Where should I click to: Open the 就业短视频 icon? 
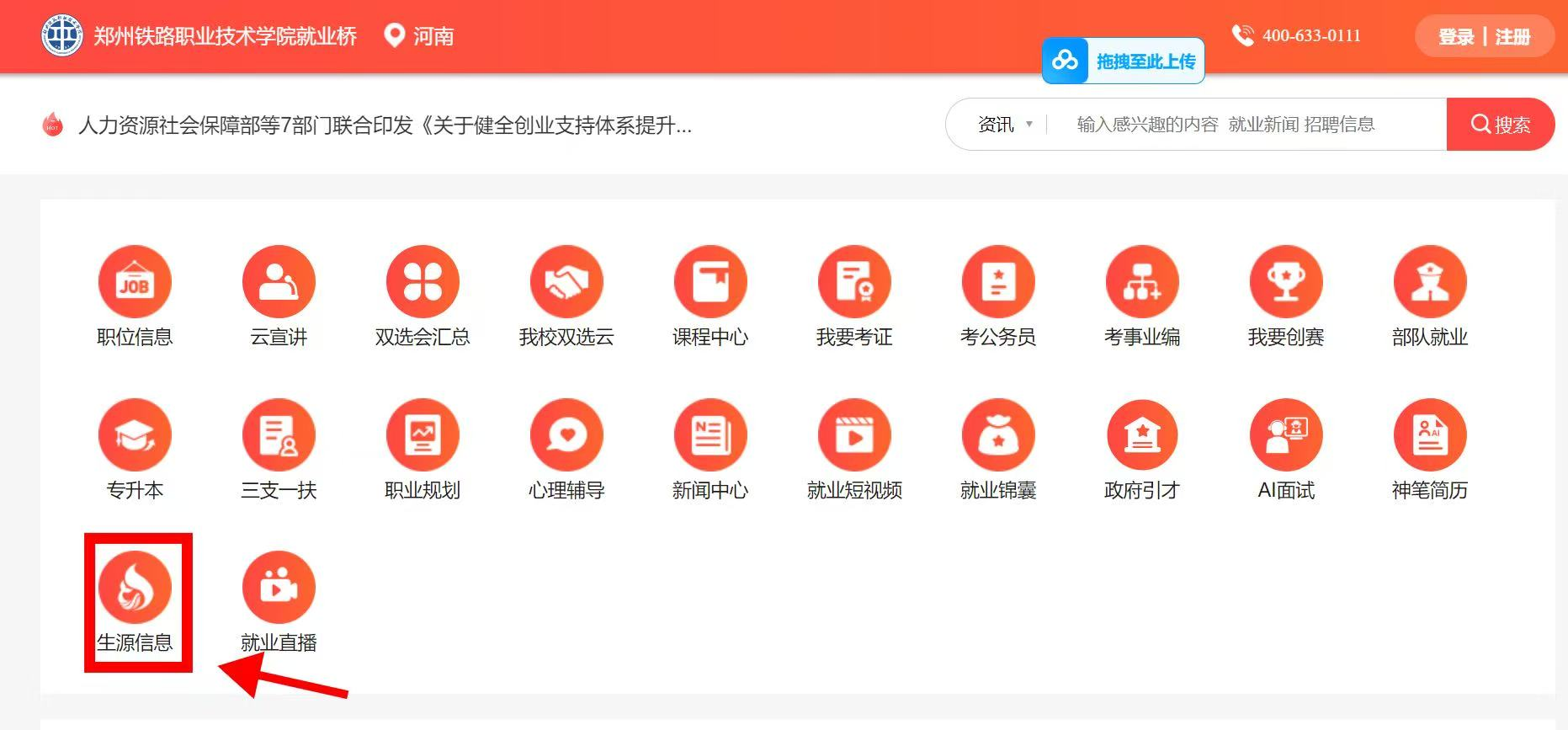854,435
